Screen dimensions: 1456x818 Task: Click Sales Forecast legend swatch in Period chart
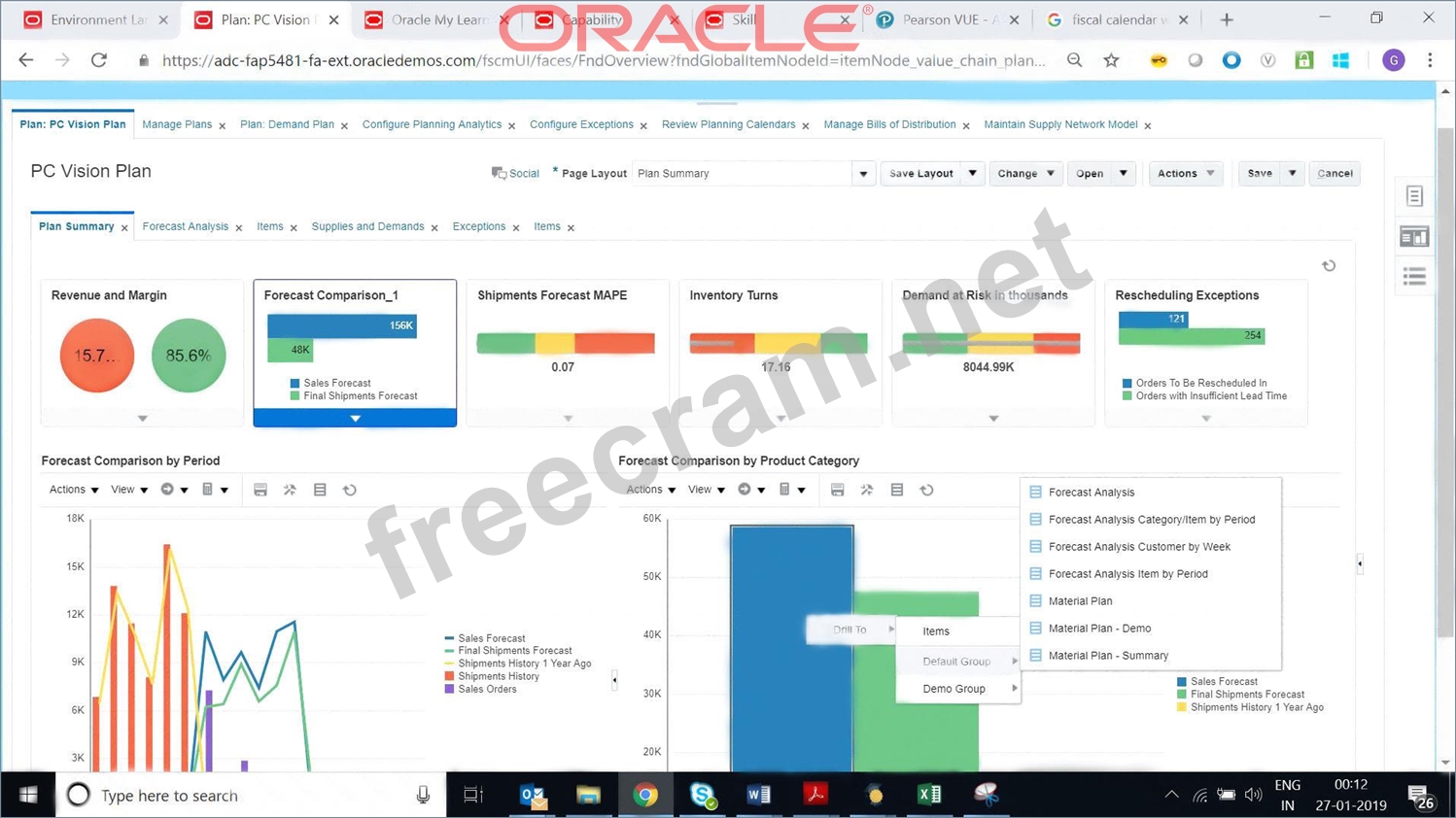[449, 638]
